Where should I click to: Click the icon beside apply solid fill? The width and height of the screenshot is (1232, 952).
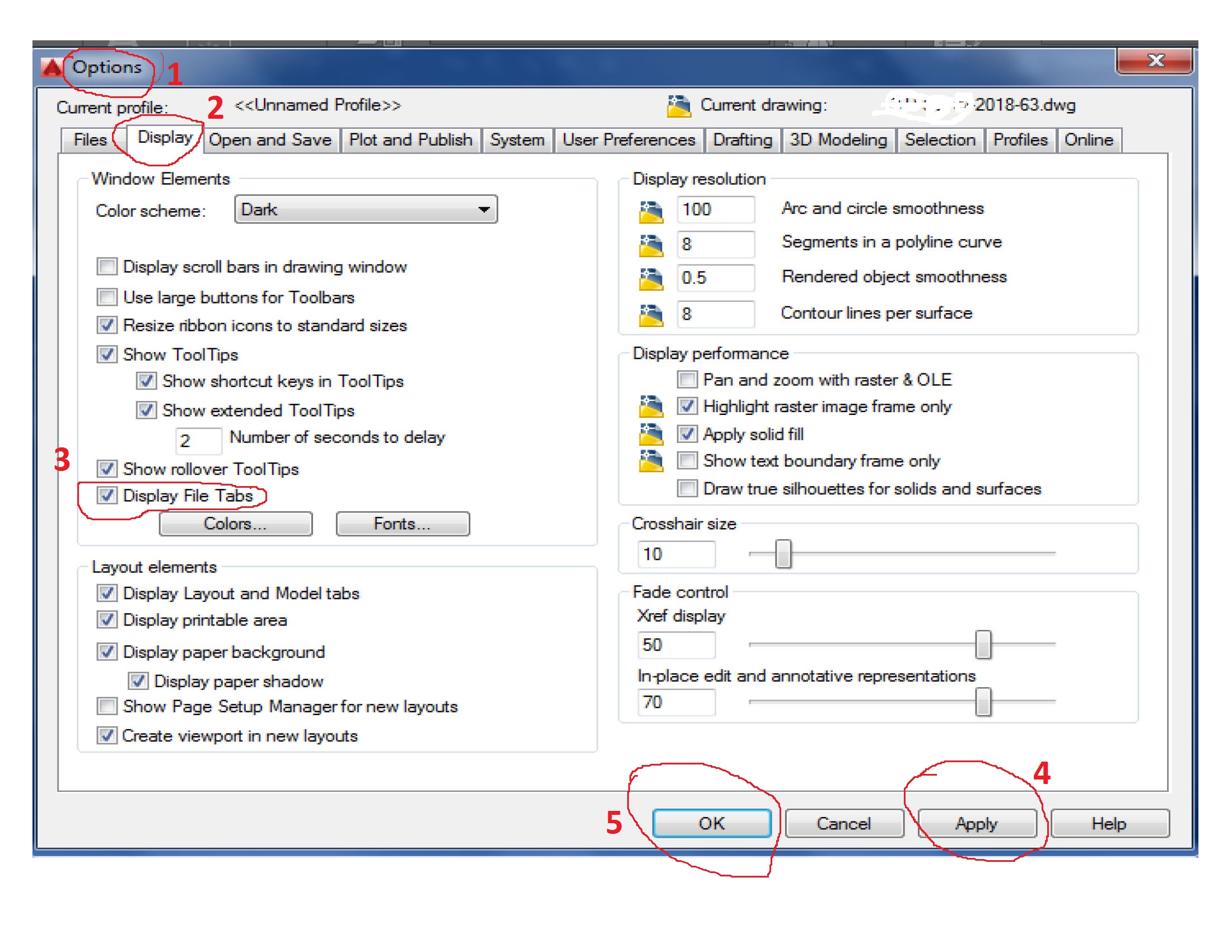(x=654, y=433)
